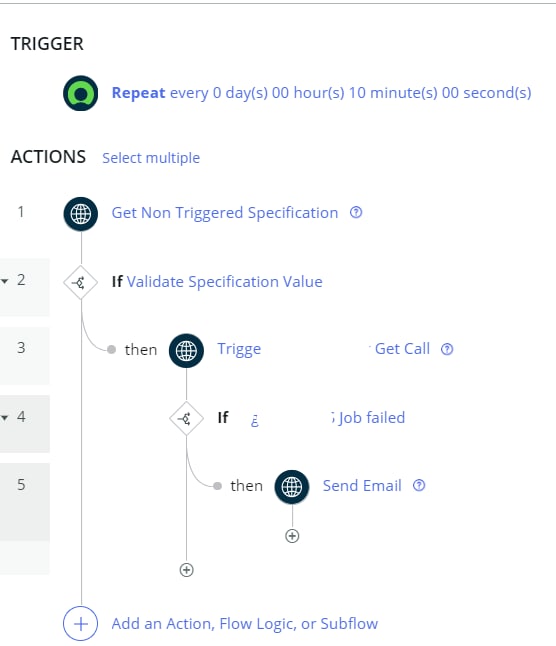This screenshot has height=646, width=556.
Task: Open help icon next to Get Call
Action: pyautogui.click(x=447, y=349)
